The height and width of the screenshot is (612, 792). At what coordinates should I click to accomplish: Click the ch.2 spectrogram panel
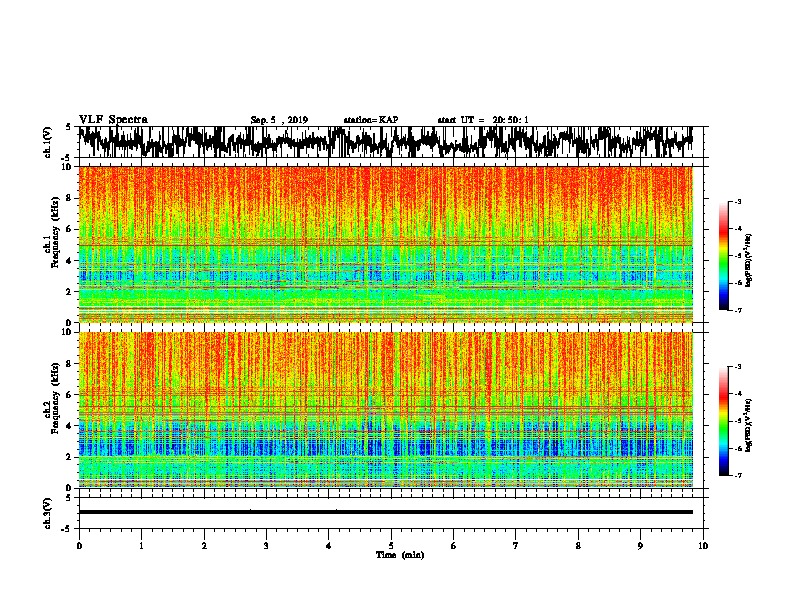386,410
